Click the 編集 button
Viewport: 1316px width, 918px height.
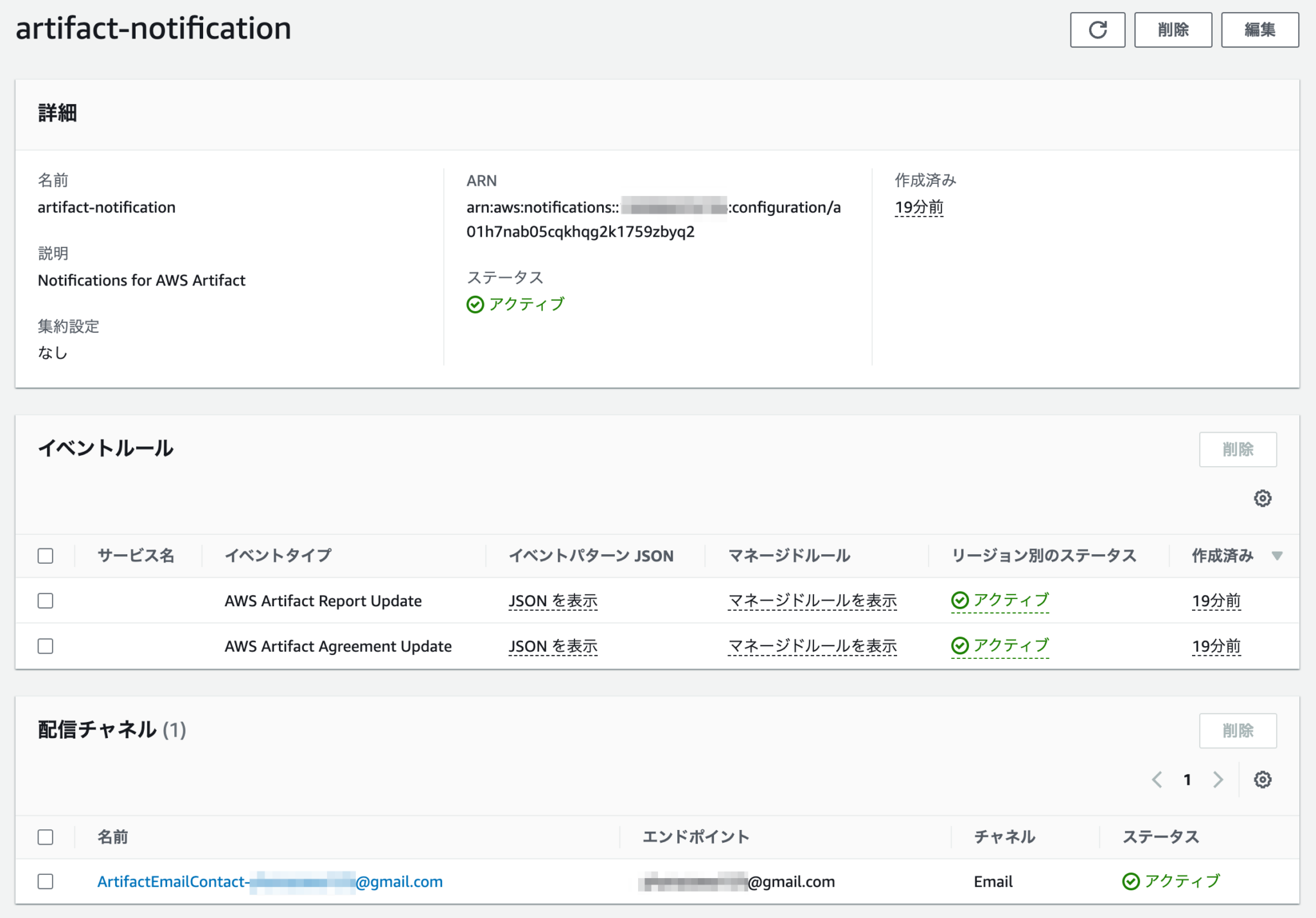(1259, 29)
